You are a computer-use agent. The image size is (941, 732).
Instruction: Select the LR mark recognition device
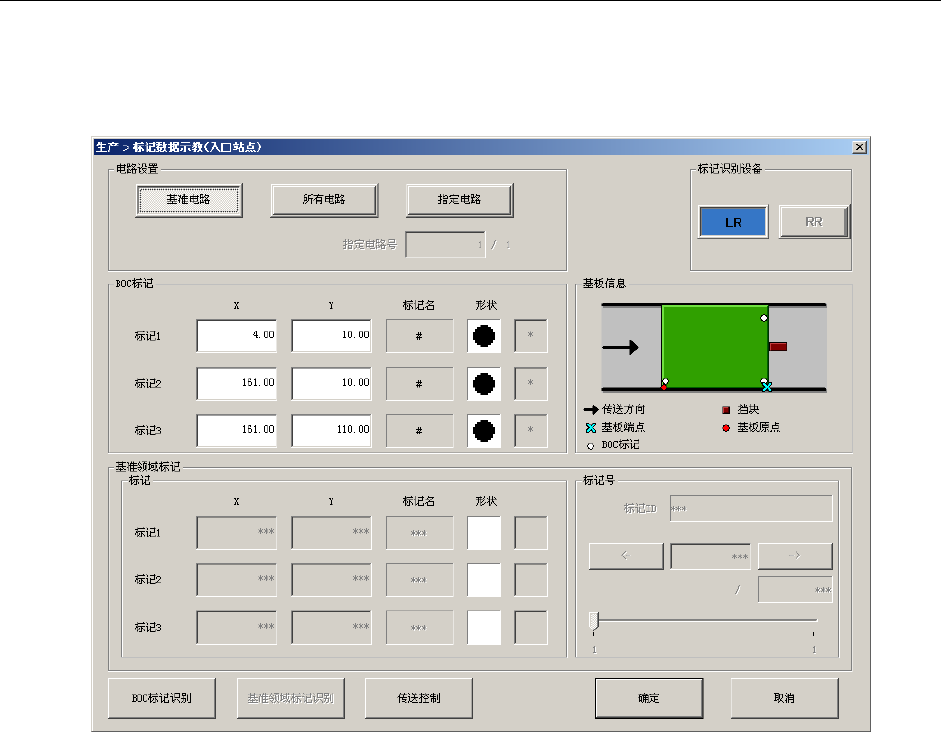[x=733, y=222]
